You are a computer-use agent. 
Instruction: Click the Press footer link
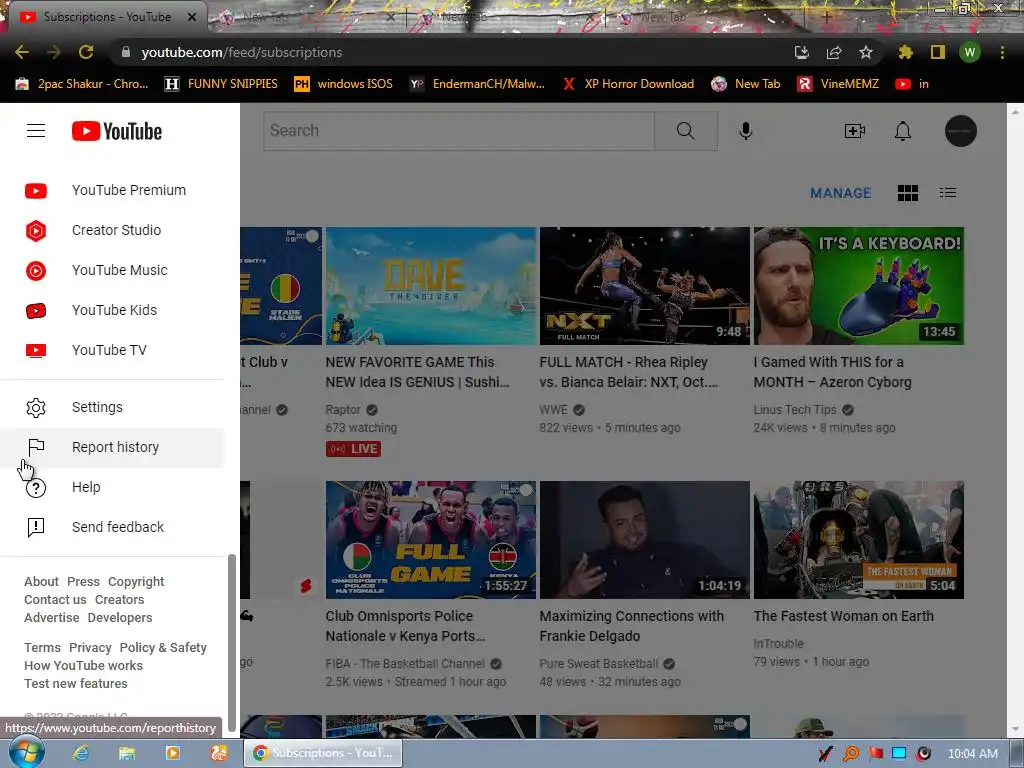84,581
